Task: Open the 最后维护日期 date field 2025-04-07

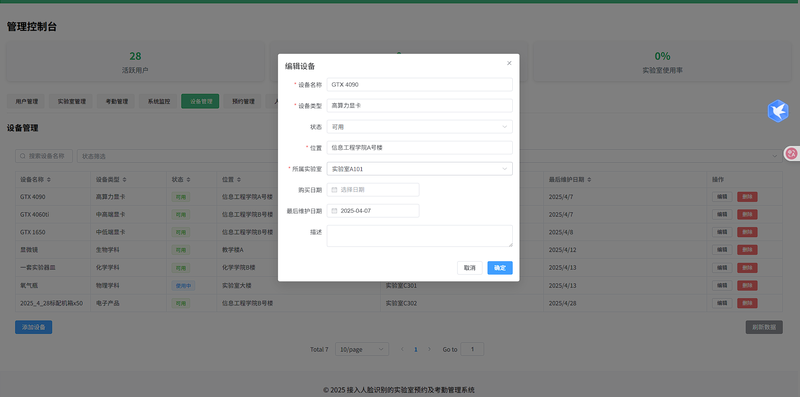Action: coord(373,211)
